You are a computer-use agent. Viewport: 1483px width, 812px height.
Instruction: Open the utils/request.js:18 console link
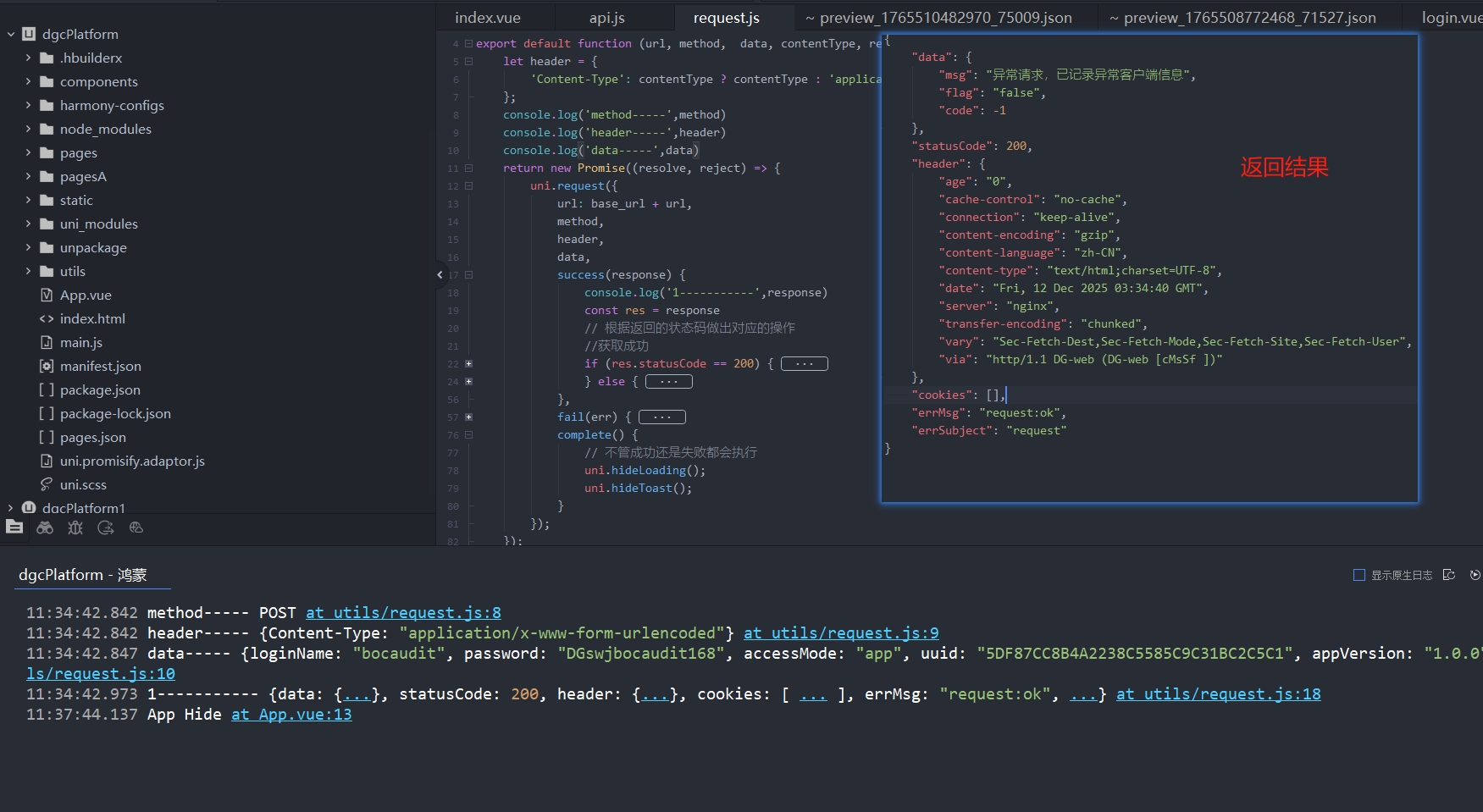point(1218,694)
